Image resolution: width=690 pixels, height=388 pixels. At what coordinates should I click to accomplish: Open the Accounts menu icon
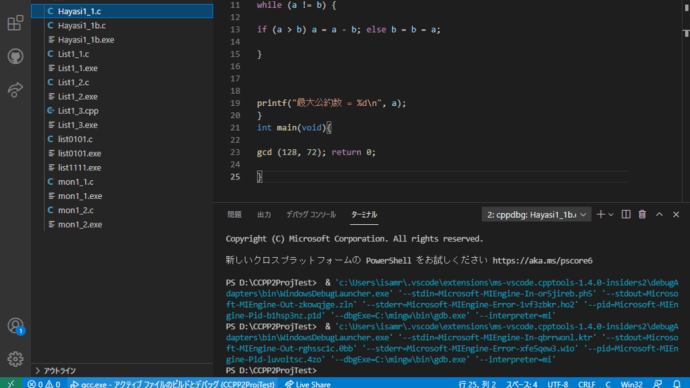(x=15, y=326)
